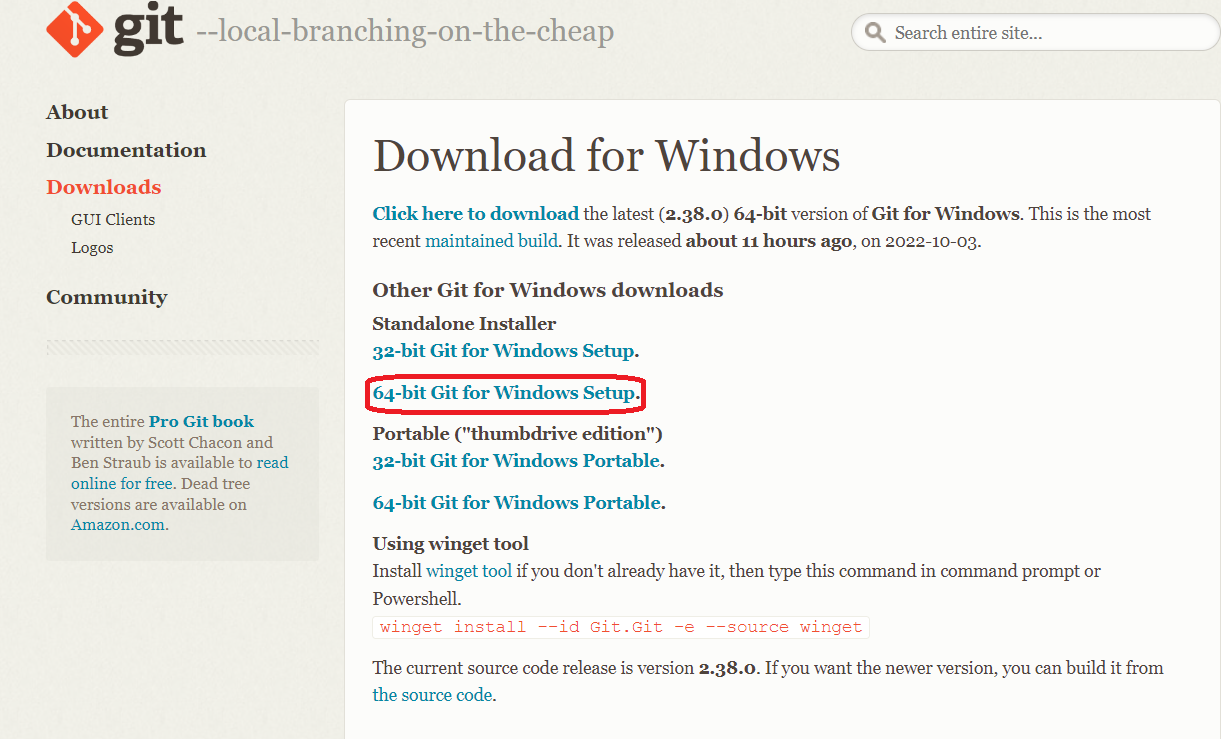Open the Downloads section
The image size is (1221, 739).
(103, 187)
